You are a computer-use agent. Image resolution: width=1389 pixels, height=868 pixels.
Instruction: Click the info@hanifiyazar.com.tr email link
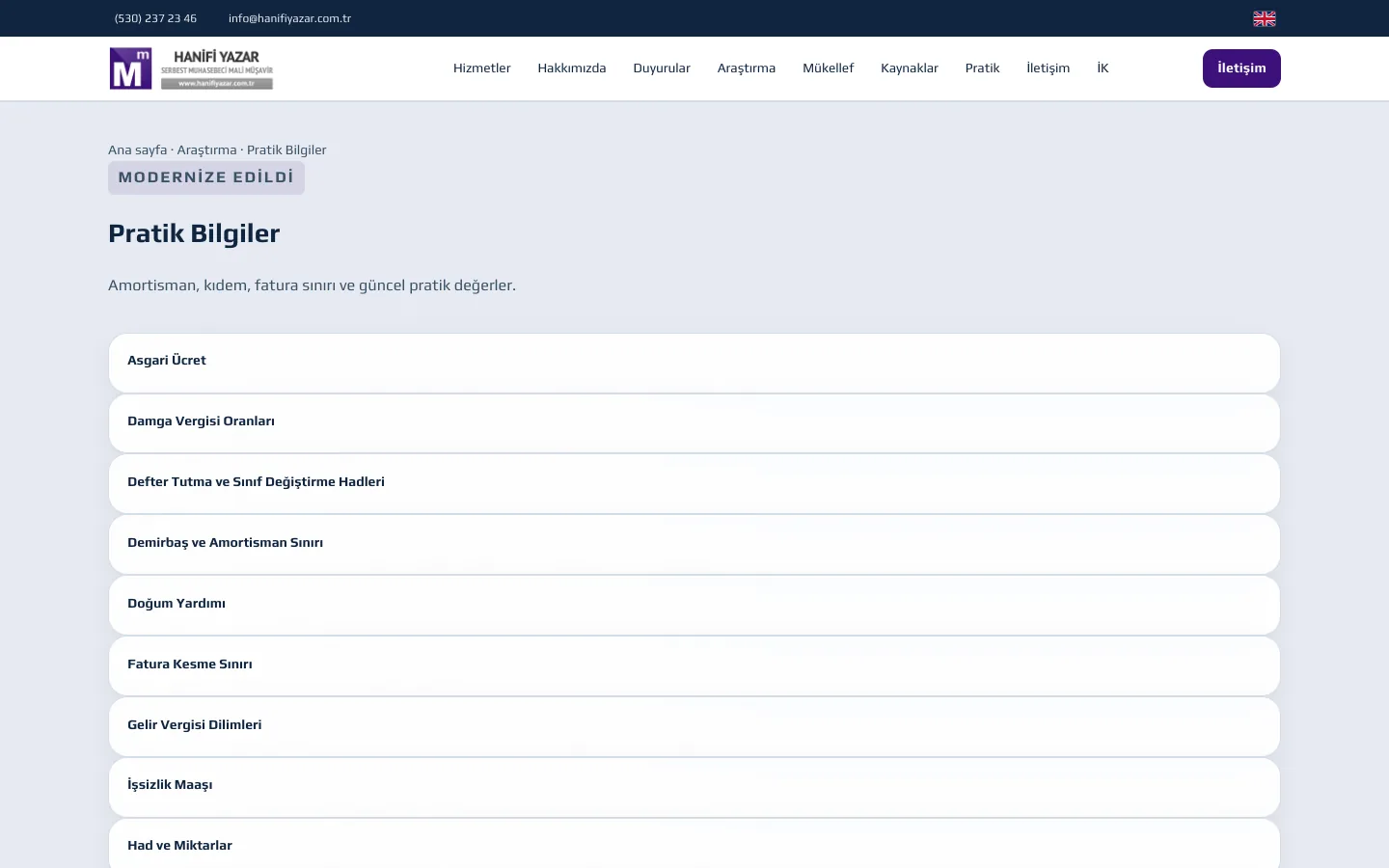click(x=289, y=18)
